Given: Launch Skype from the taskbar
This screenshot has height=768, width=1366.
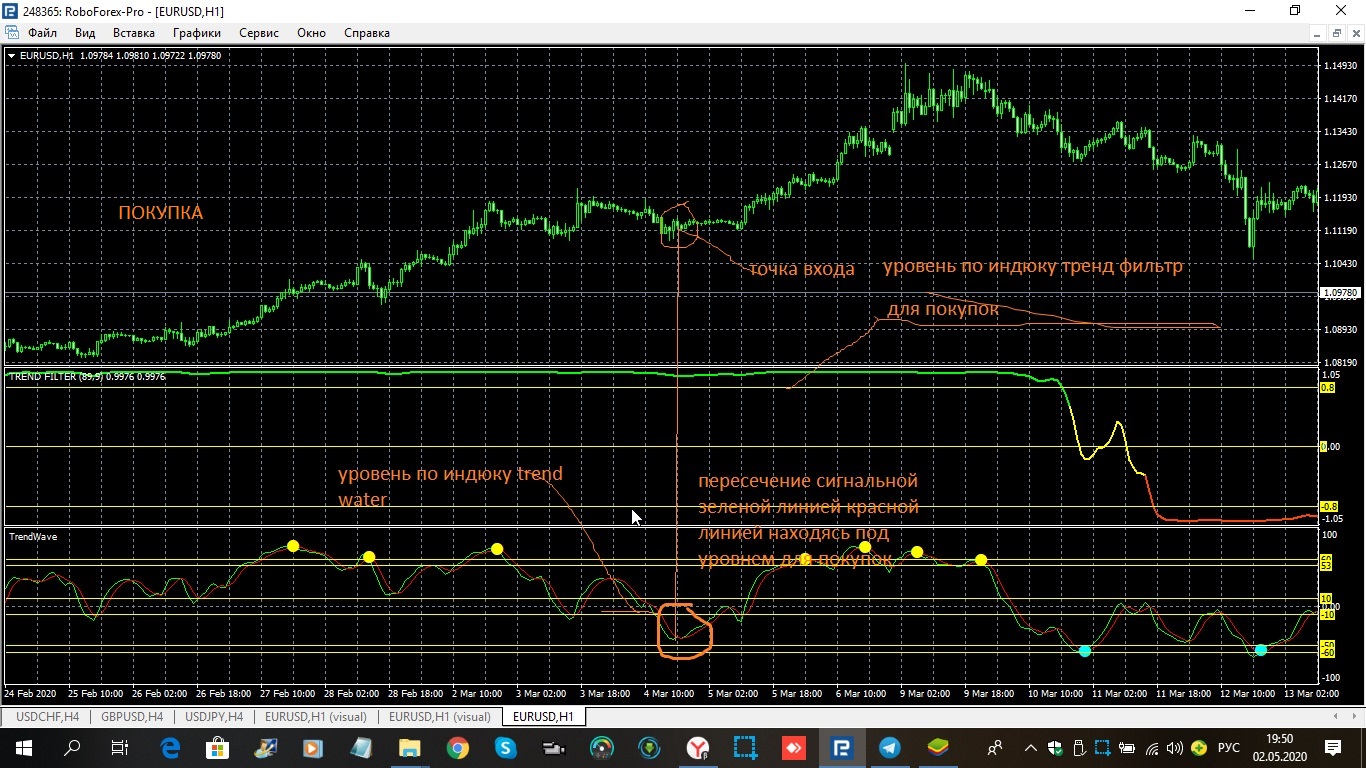Looking at the screenshot, I should click(505, 747).
